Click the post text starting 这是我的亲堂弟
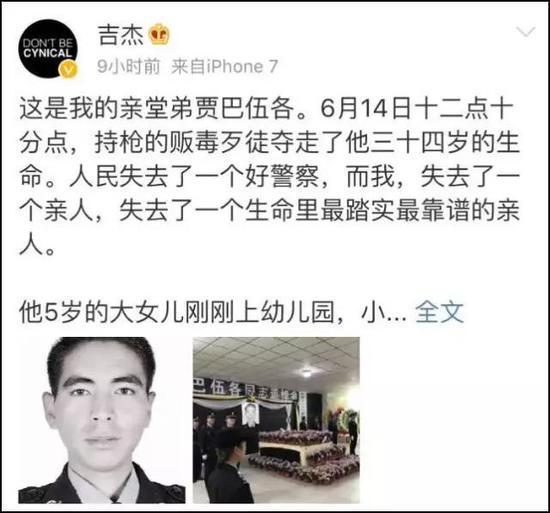The image size is (550, 513). (269, 176)
